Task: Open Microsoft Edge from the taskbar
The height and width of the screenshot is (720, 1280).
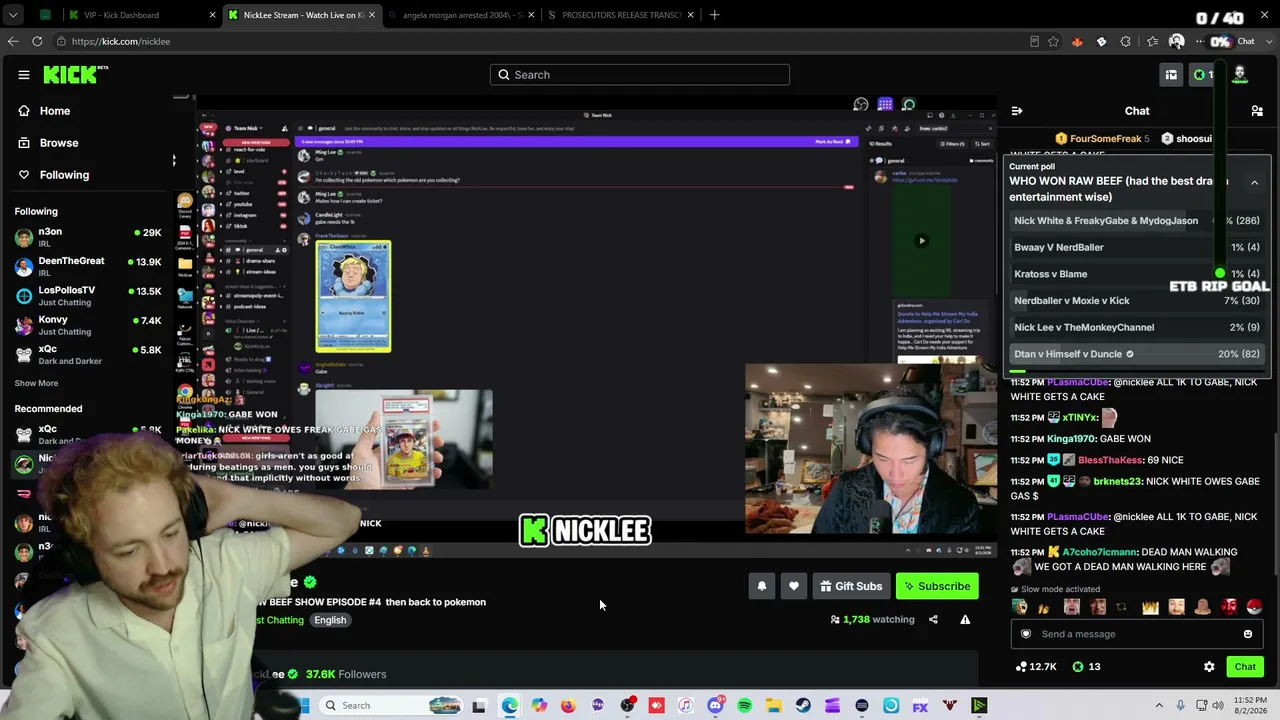Action: click(x=509, y=706)
